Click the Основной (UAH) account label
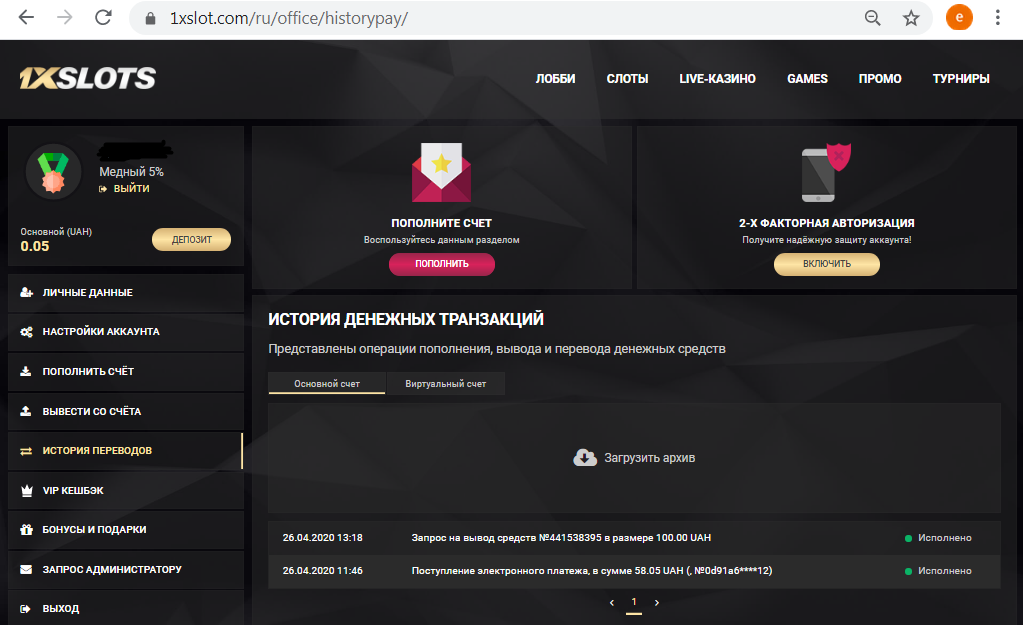This screenshot has width=1023, height=625. pyautogui.click(x=56, y=232)
